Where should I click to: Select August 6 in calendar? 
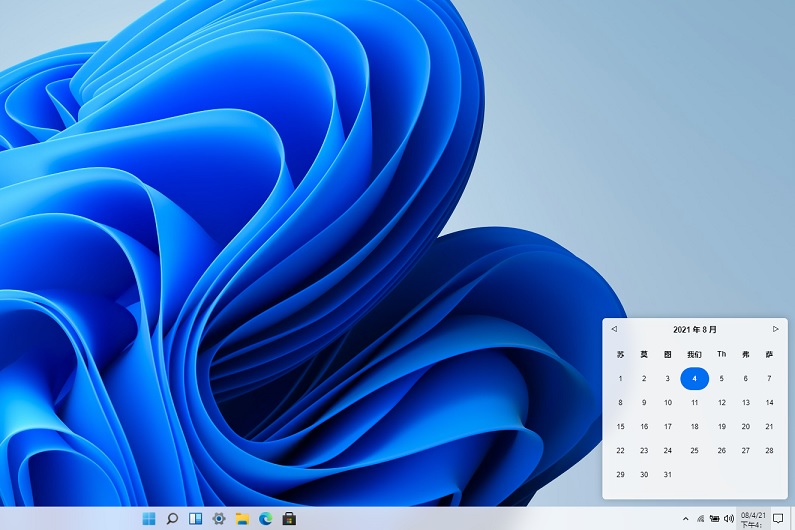[745, 378]
